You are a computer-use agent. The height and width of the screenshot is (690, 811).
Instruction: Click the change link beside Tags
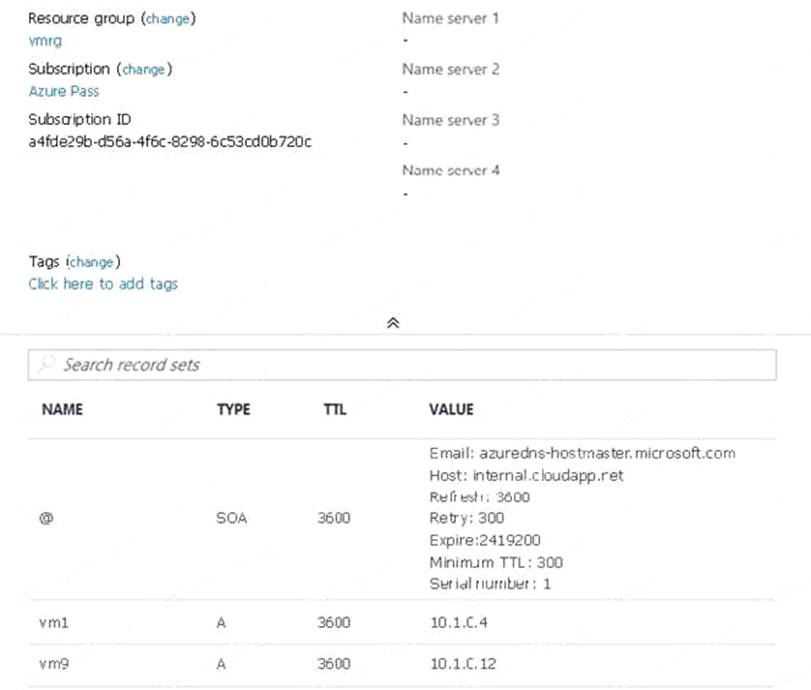tap(92, 262)
